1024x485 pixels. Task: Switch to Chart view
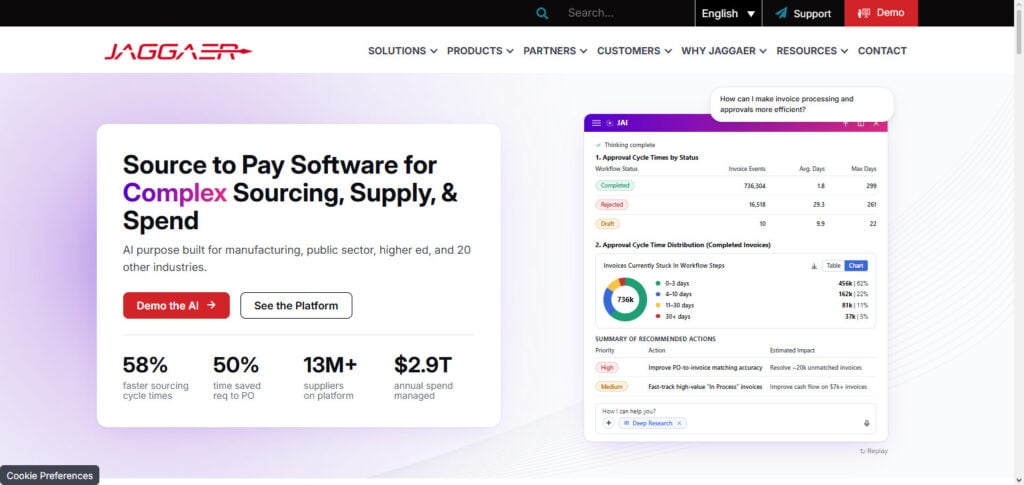coord(856,266)
